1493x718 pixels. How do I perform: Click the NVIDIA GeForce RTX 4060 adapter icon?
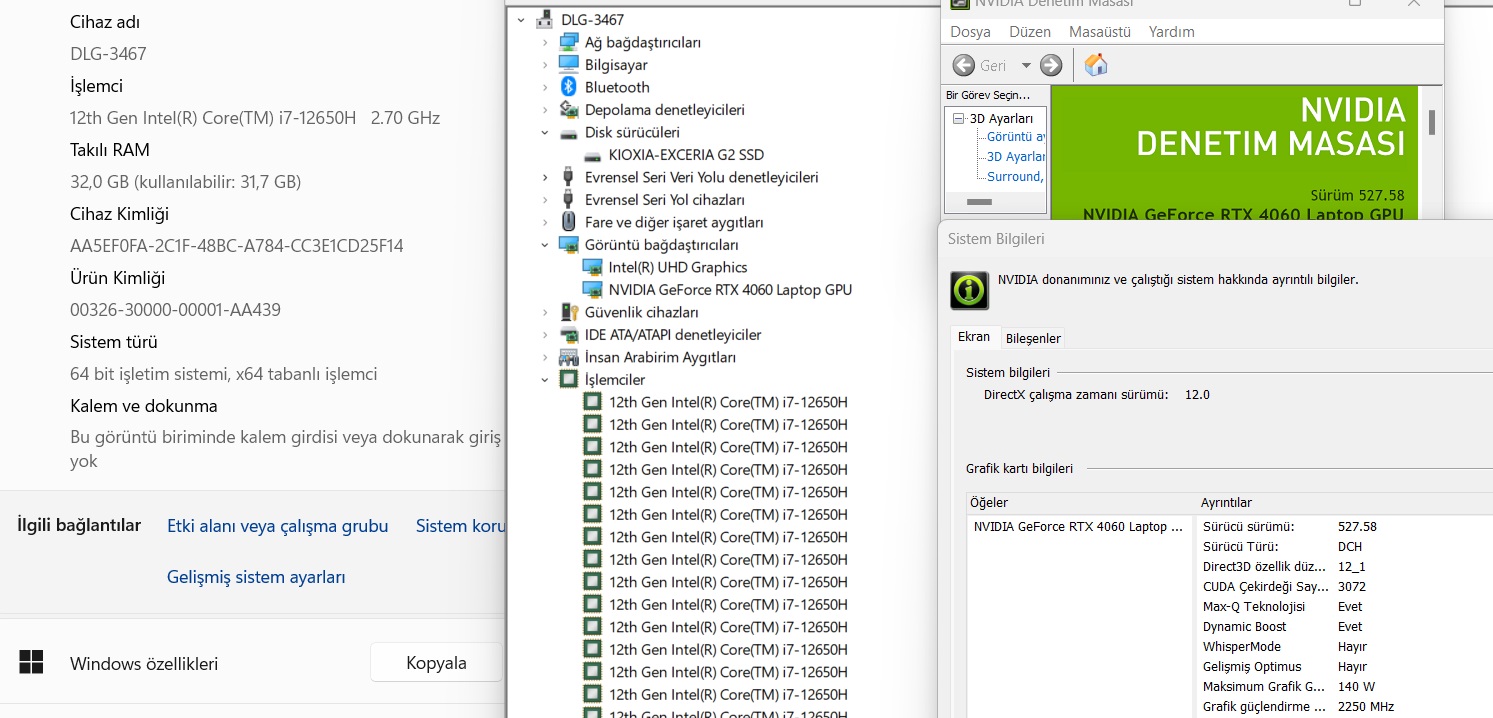pos(593,289)
